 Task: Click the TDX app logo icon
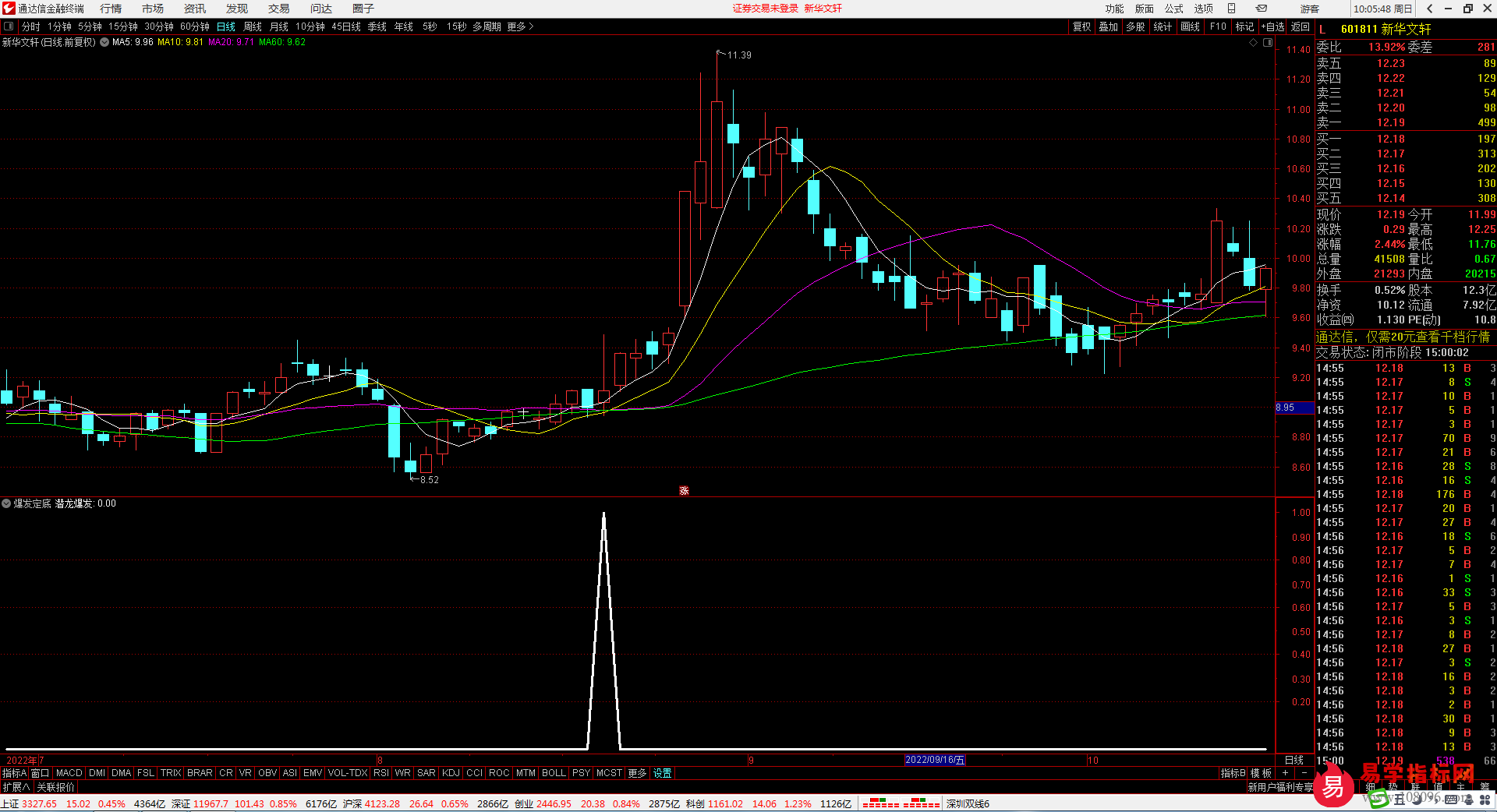pyautogui.click(x=9, y=9)
